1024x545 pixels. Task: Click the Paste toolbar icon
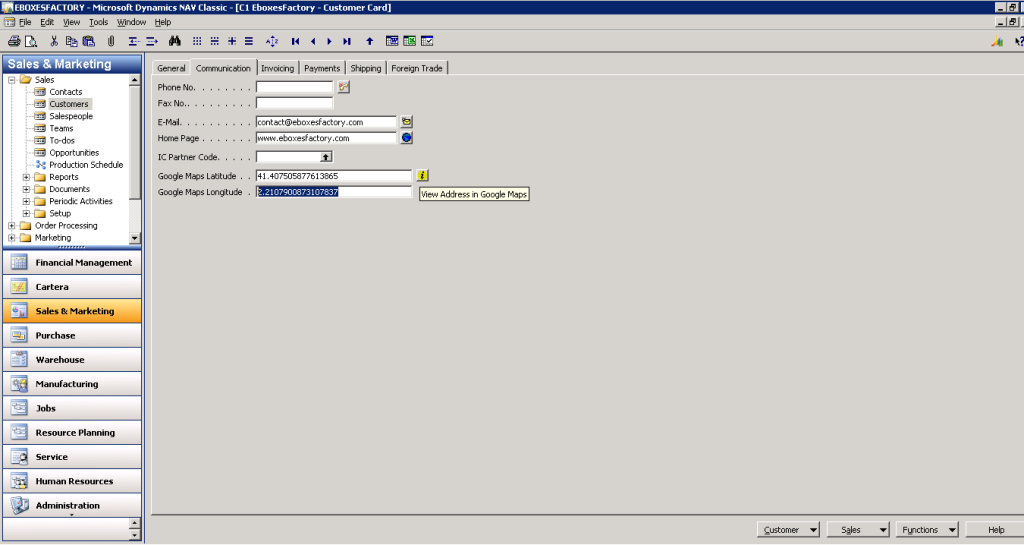coord(89,41)
